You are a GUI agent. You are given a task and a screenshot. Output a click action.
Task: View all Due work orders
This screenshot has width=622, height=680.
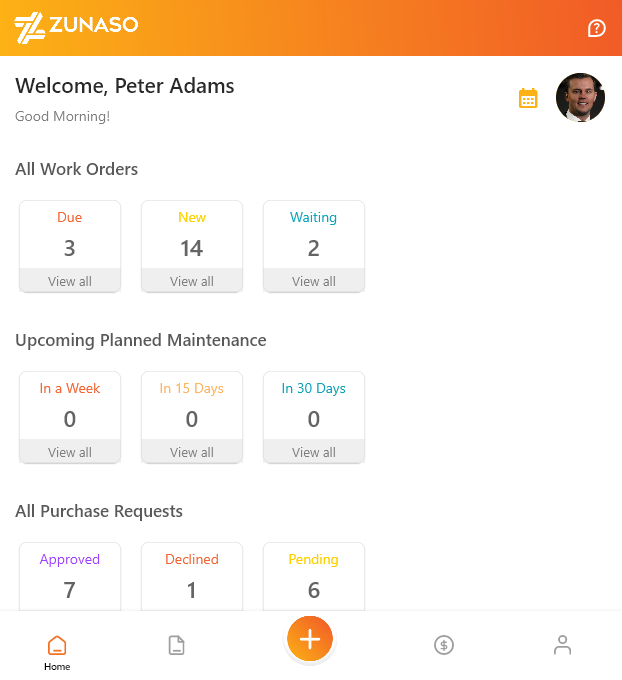(x=70, y=281)
